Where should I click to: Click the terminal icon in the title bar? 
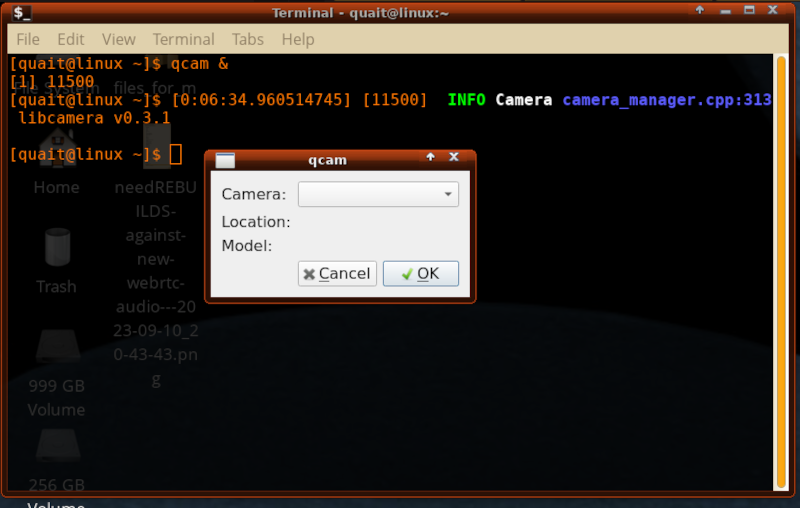click(x=21, y=12)
